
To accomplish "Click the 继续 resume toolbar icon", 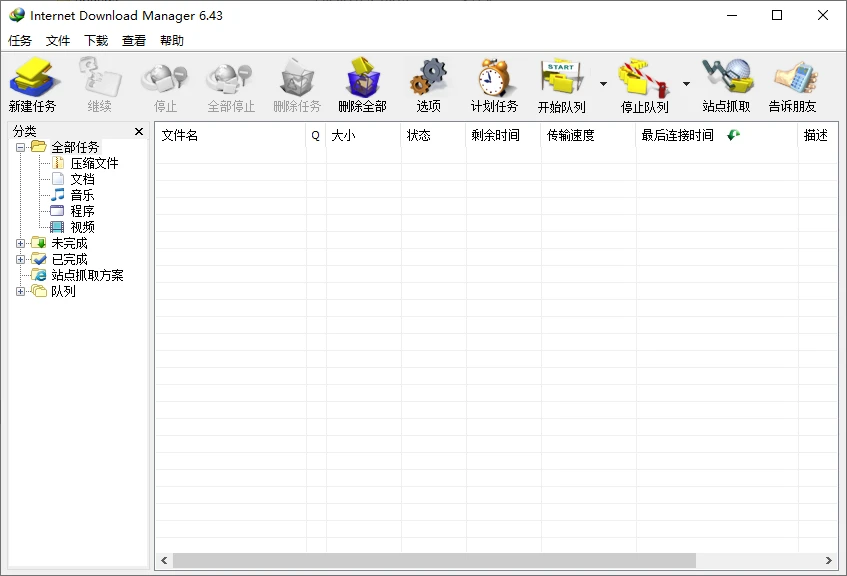I will 100,78.
